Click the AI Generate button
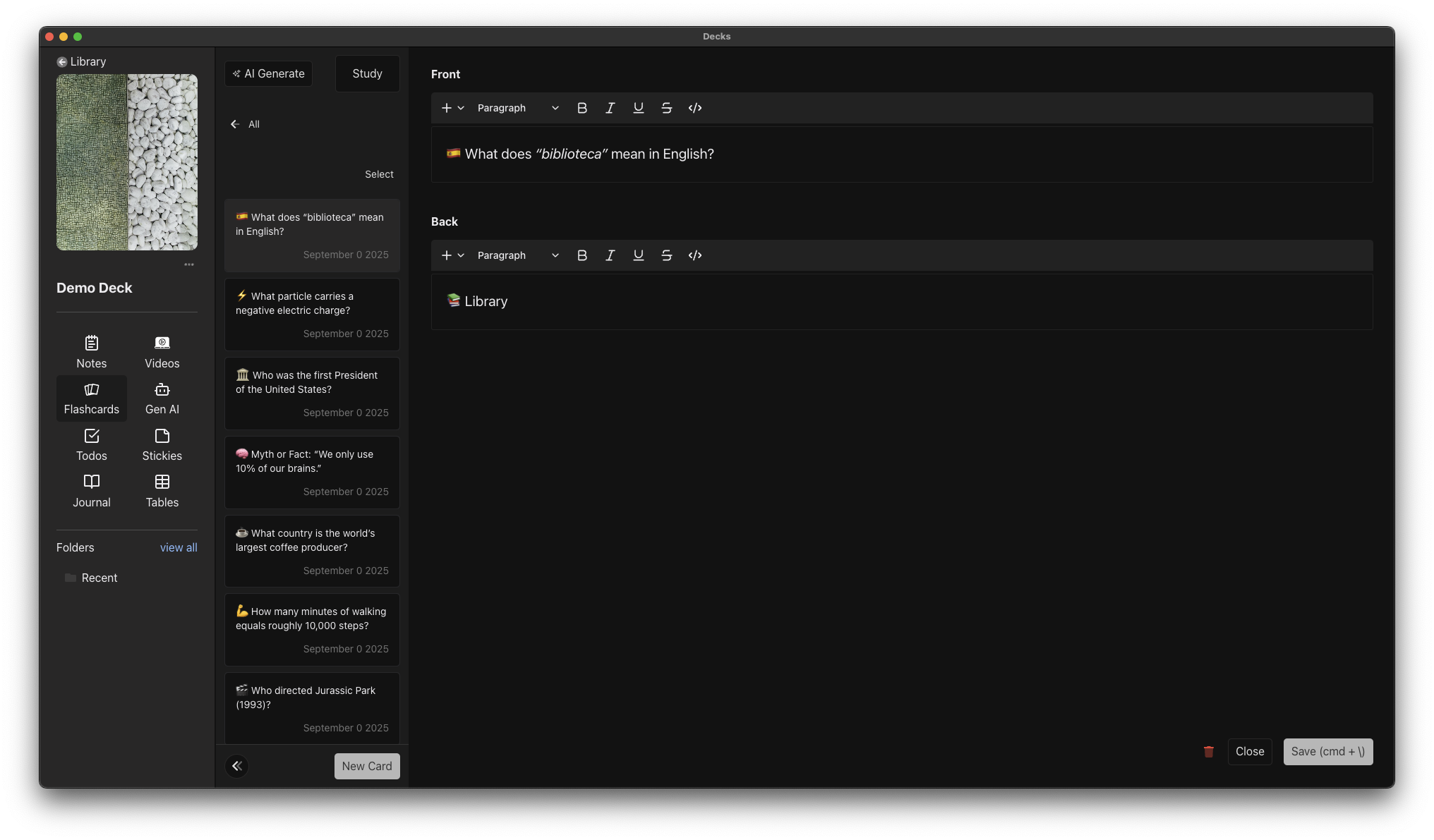1434x840 pixels. (268, 73)
